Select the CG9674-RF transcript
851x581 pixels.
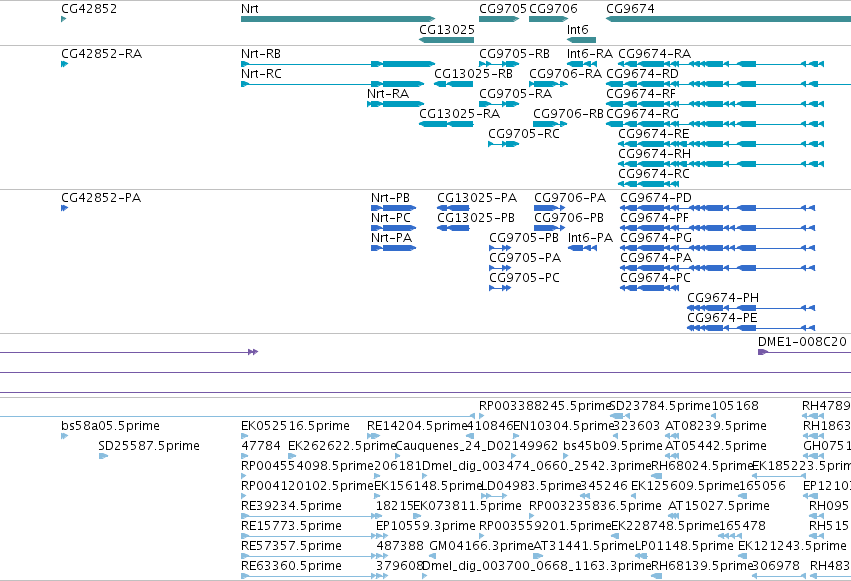pyautogui.click(x=715, y=104)
